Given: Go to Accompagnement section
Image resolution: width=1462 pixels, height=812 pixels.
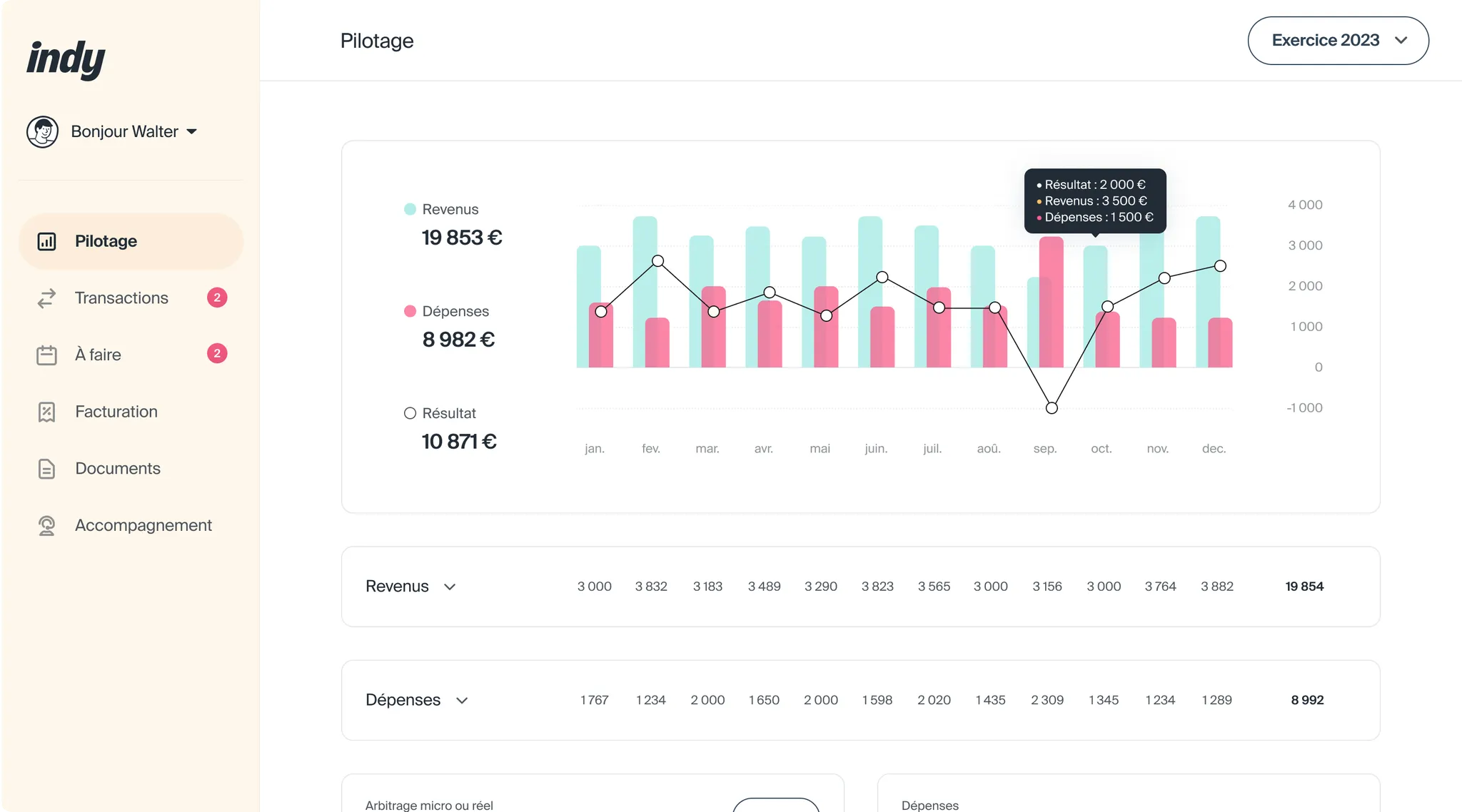Looking at the screenshot, I should tap(143, 525).
